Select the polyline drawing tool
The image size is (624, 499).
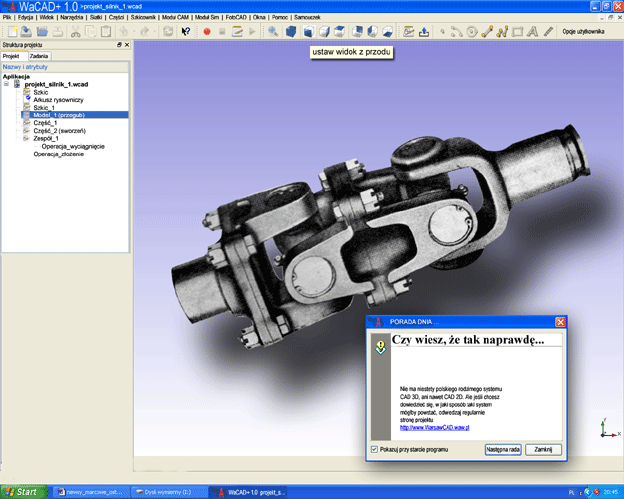click(502, 31)
